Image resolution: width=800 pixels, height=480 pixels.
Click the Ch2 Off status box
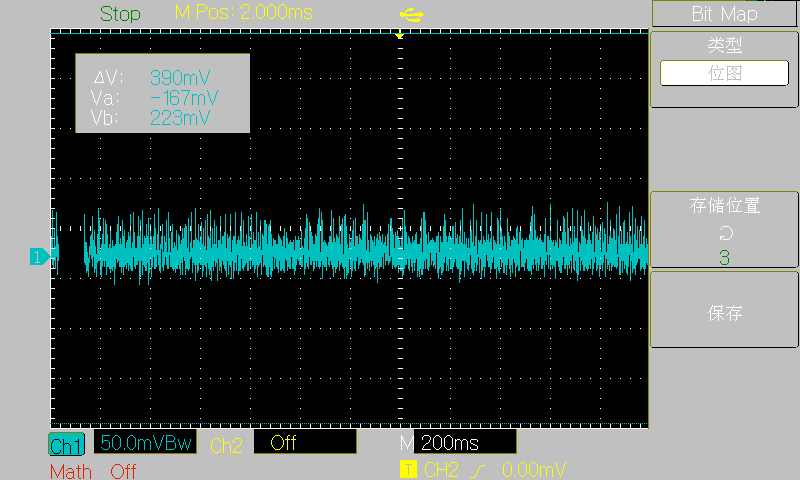click(305, 442)
